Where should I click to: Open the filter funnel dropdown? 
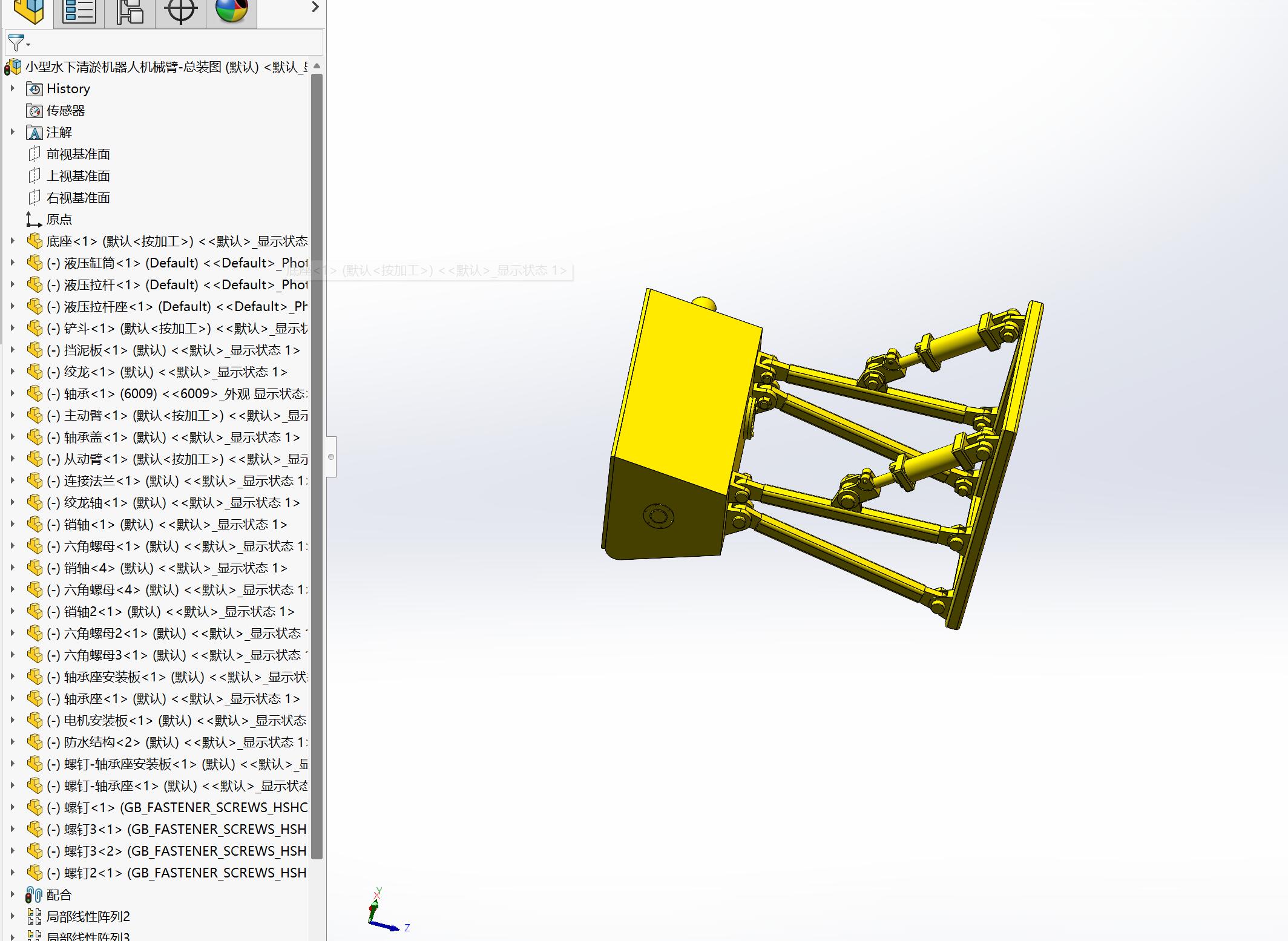tap(19, 43)
